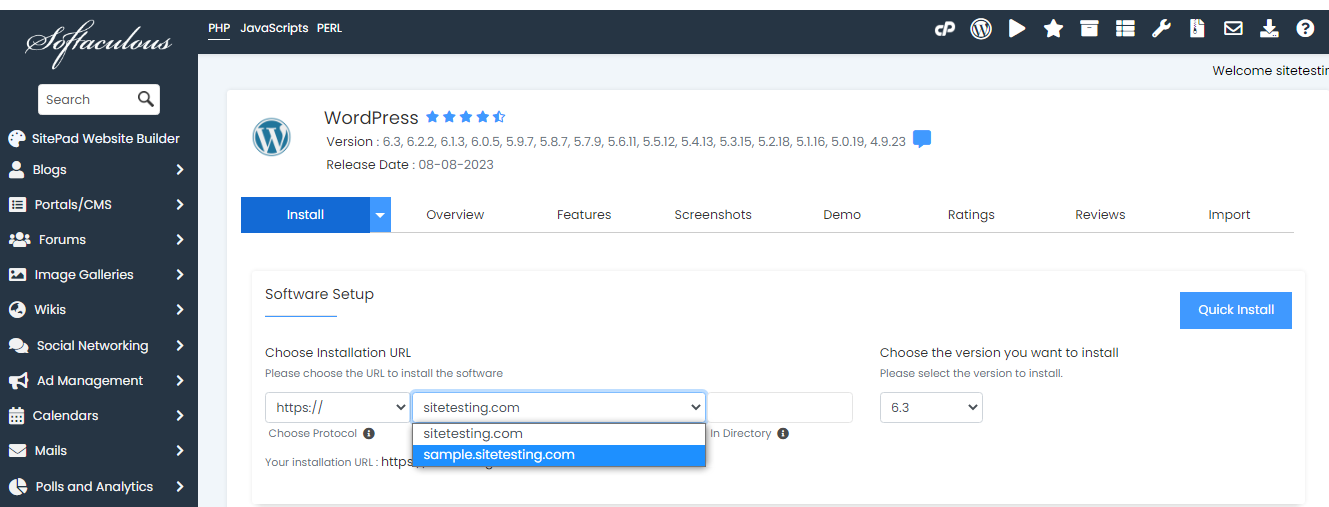The width and height of the screenshot is (1329, 507).
Task: Expand the Portals/CMS category chevron
Action: [180, 205]
